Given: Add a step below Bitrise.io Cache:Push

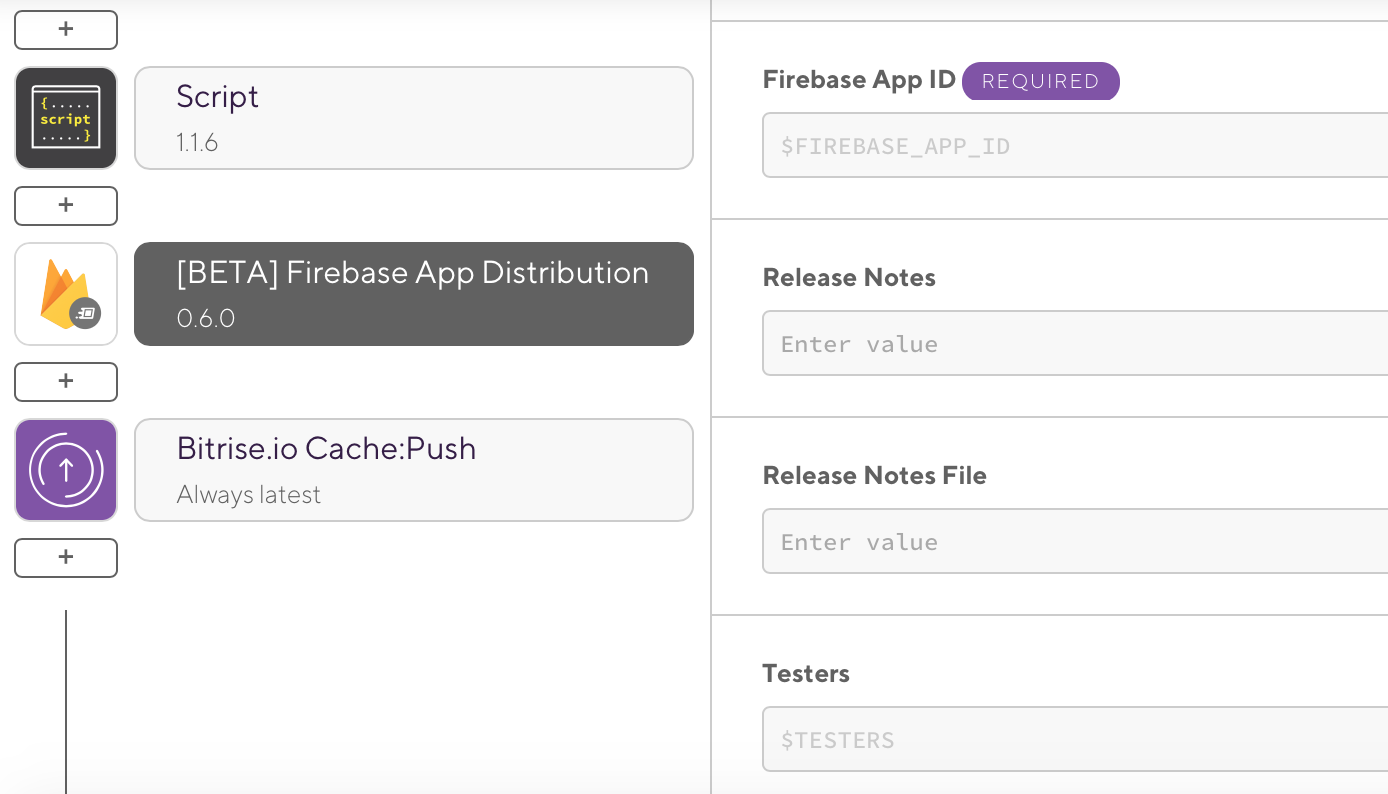Looking at the screenshot, I should click(66, 558).
